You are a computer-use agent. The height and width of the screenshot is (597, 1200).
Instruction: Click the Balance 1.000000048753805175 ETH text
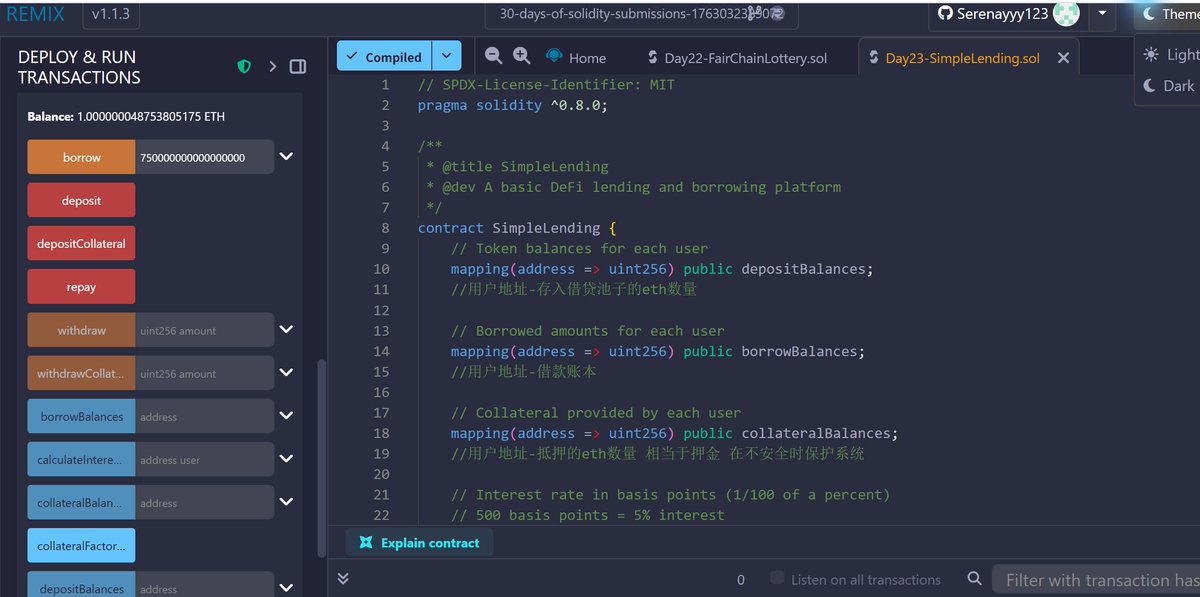tap(126, 116)
